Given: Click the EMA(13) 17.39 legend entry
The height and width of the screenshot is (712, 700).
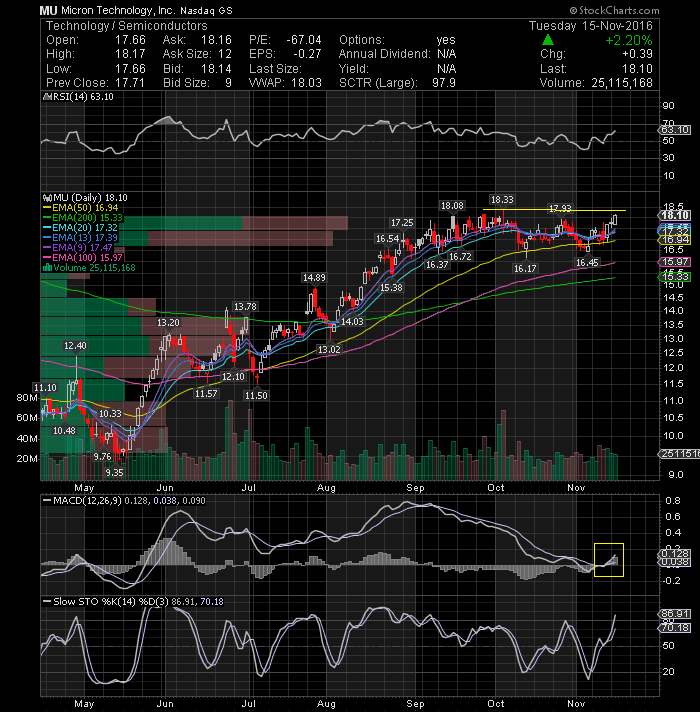Looking at the screenshot, I should (80, 237).
